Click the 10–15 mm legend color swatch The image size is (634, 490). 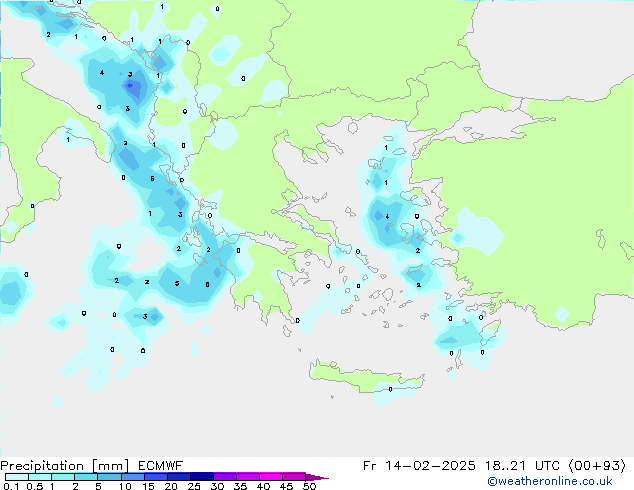tap(133, 477)
